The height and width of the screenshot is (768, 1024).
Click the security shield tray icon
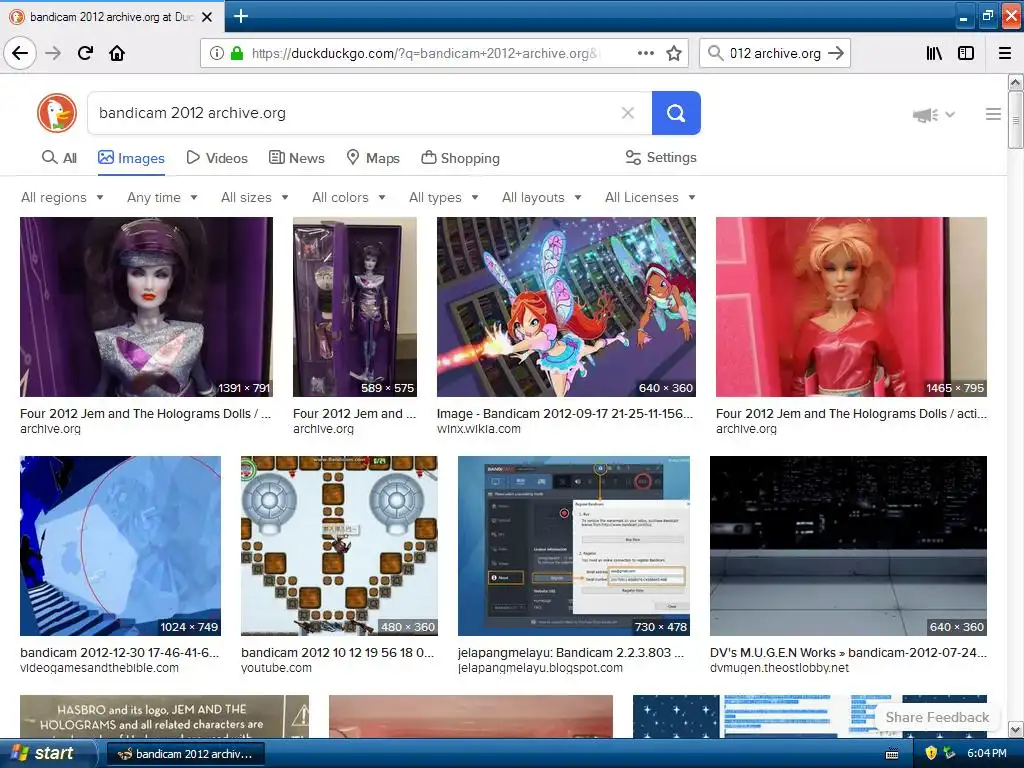click(x=931, y=754)
